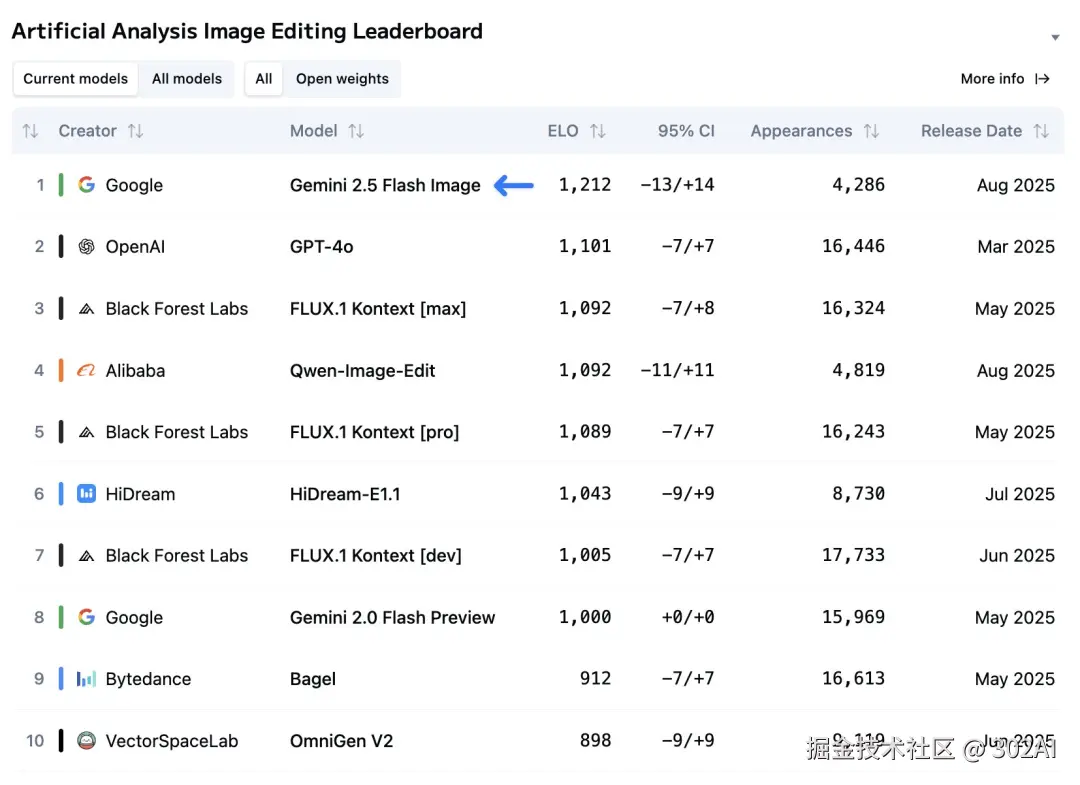The width and height of the screenshot is (1080, 785).
Task: Select FLUX.1 Kontext [pro] model name
Action: point(375,432)
